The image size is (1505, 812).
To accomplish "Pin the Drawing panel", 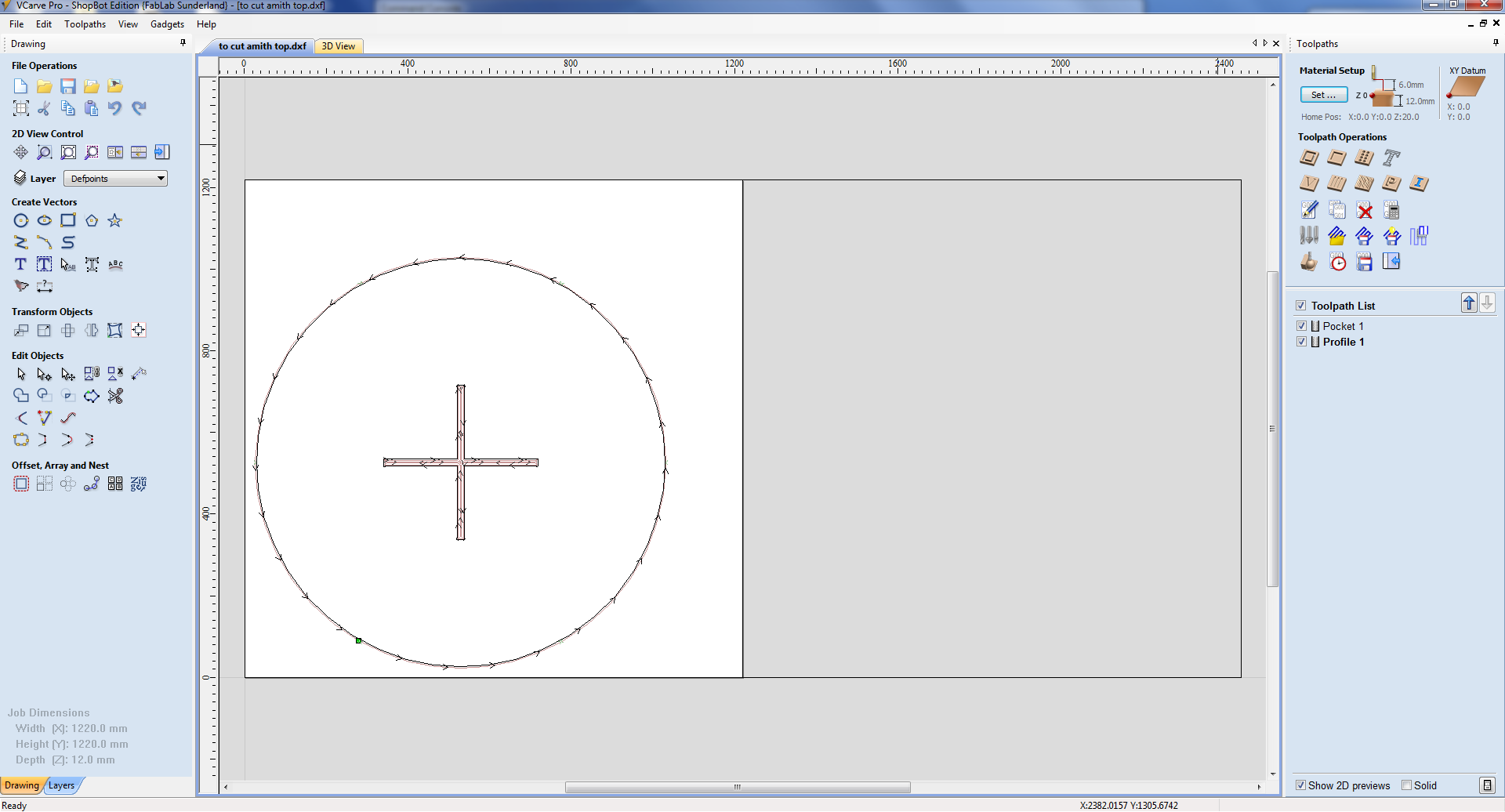I will [183, 43].
